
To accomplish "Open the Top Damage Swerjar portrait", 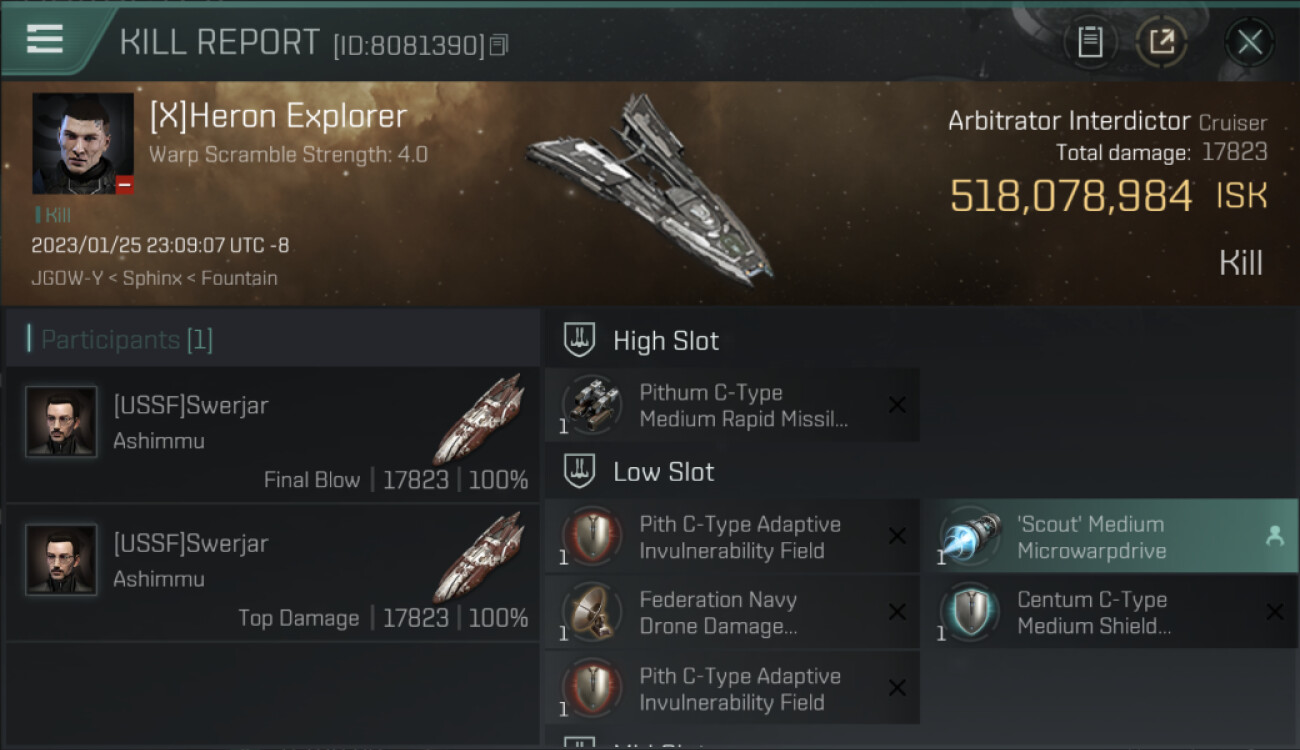I will [61, 560].
